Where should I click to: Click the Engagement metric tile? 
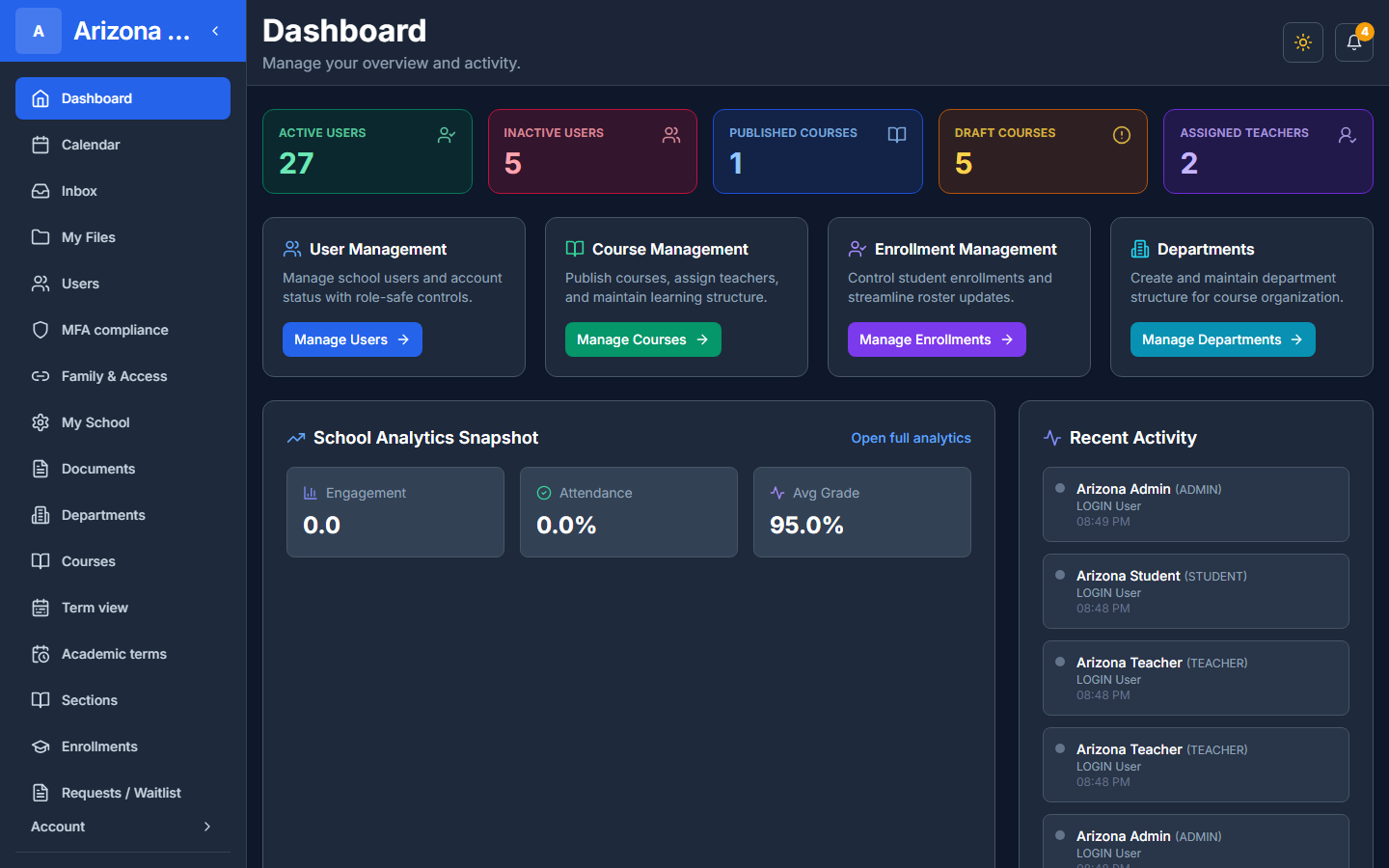pos(395,512)
